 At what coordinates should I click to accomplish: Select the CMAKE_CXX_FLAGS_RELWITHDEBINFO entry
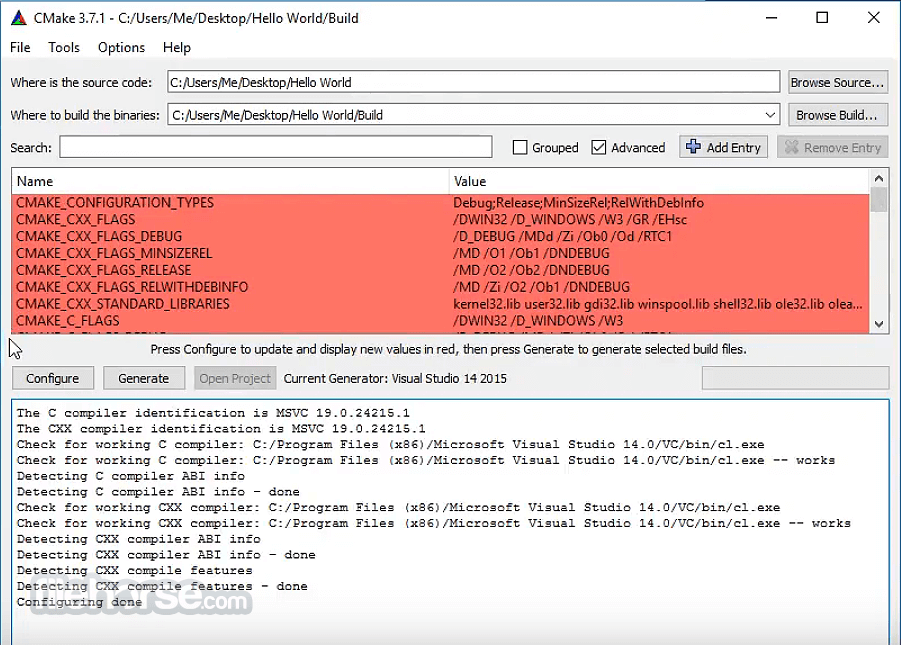pyautogui.click(x=132, y=287)
